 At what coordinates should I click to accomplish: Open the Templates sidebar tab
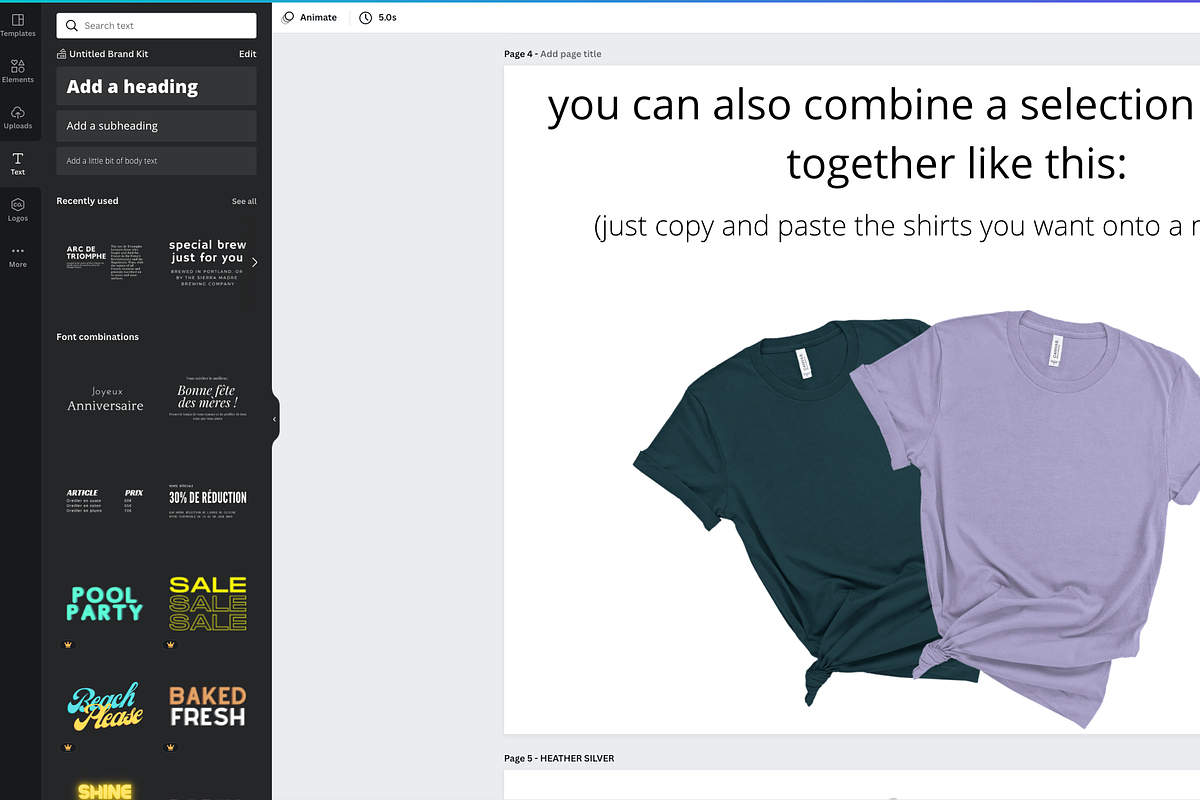18,25
